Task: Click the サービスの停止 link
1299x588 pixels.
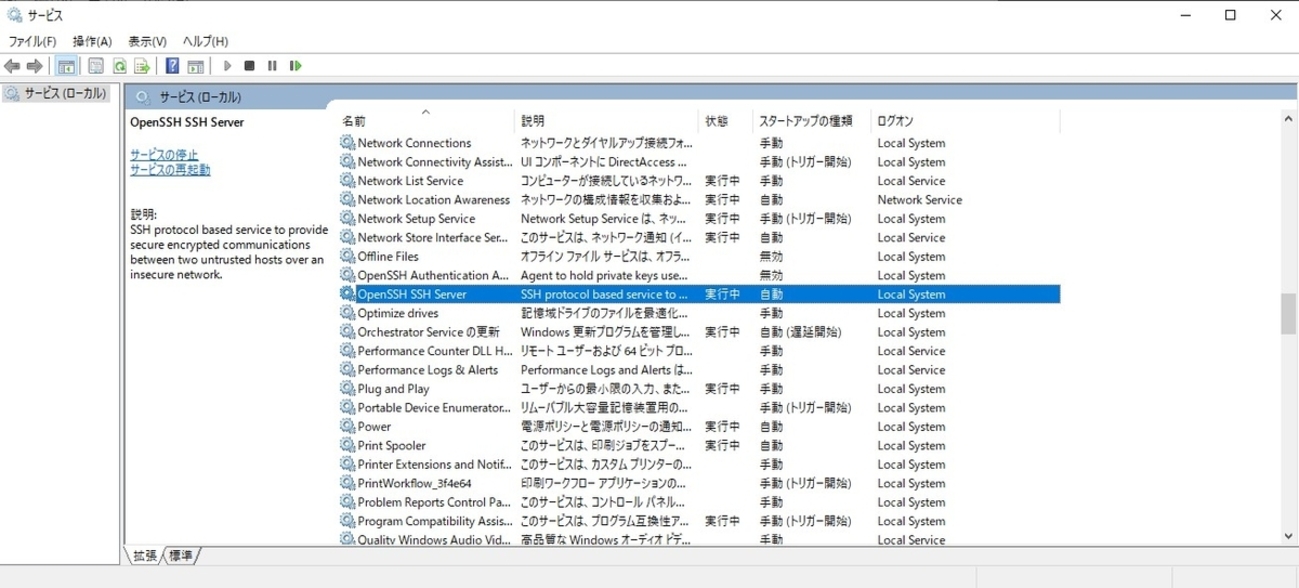Action: coord(164,155)
